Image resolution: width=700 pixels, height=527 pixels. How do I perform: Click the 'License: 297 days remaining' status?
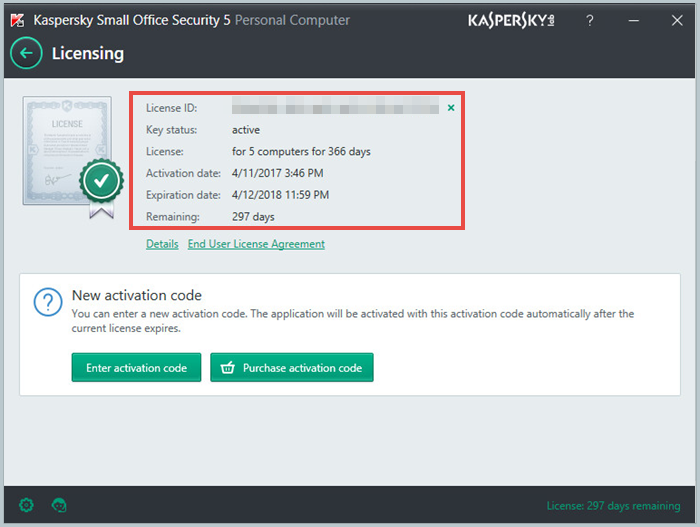point(613,506)
